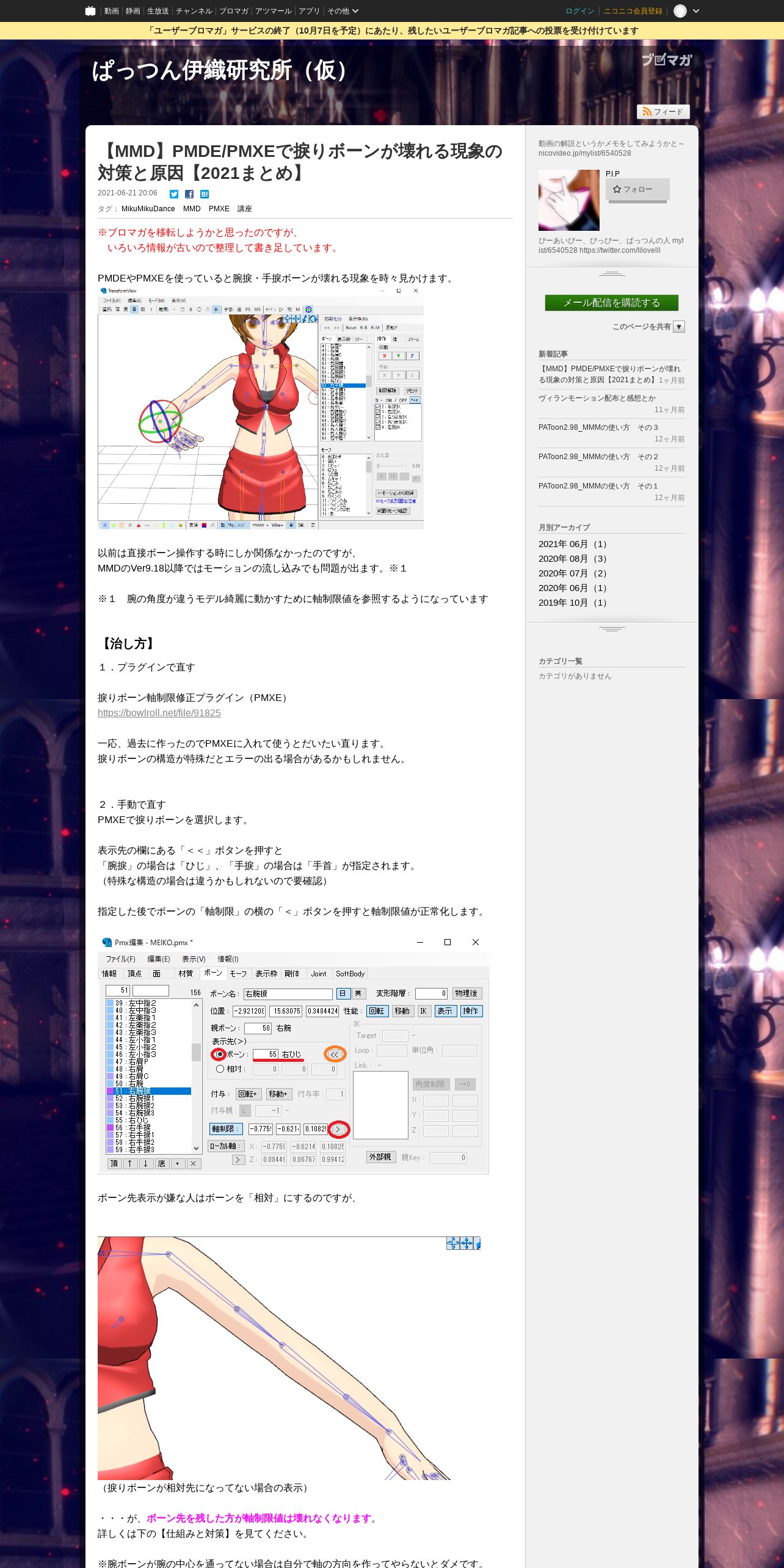Click author name P.I.P
Screen dimensions: 784x1568
(612, 174)
